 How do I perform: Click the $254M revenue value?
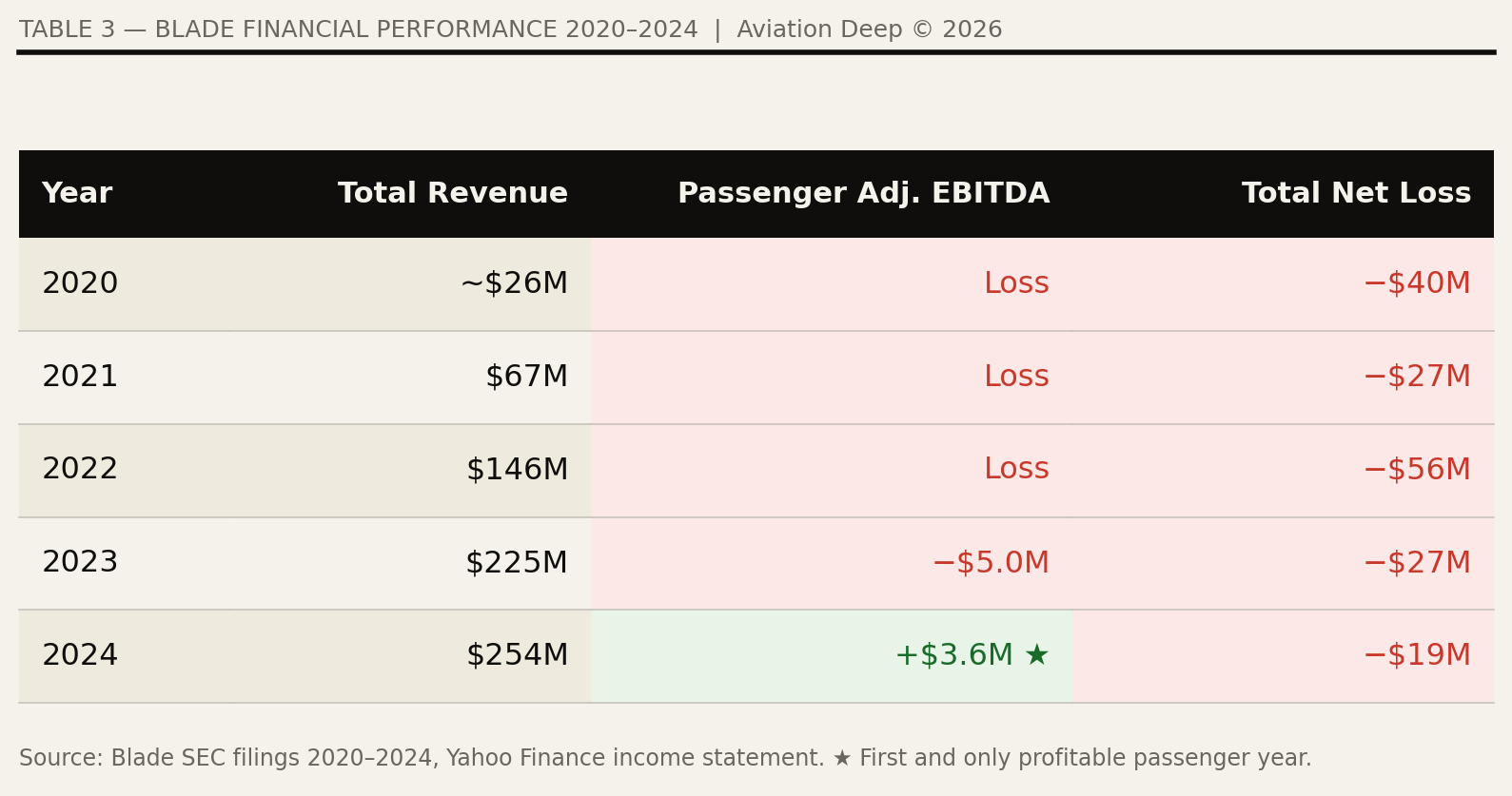click(x=517, y=656)
